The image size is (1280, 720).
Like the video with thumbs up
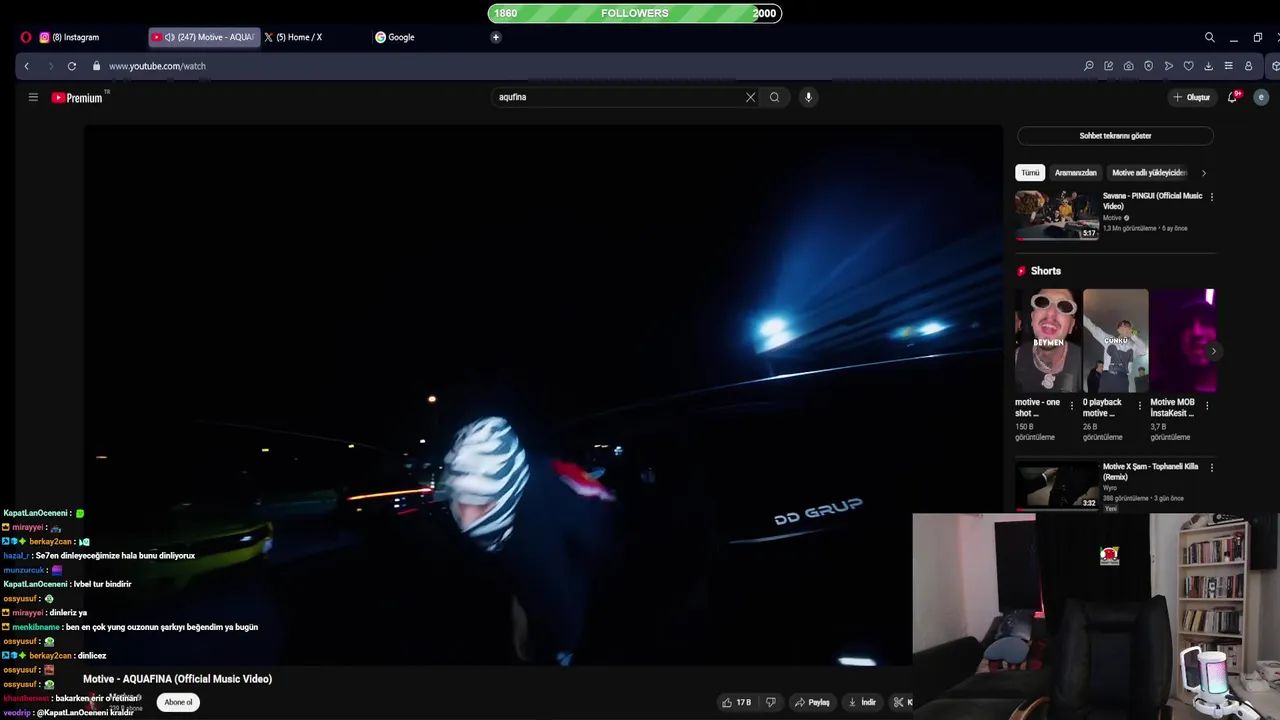pos(738,702)
